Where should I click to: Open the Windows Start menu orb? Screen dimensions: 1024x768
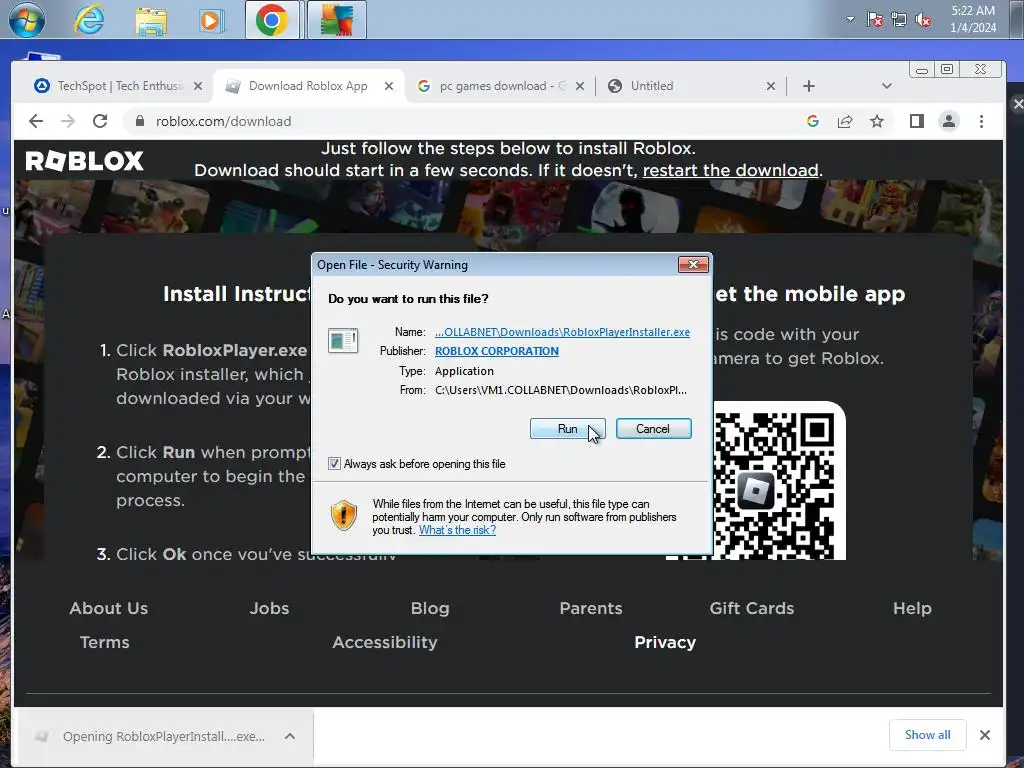tap(27, 19)
